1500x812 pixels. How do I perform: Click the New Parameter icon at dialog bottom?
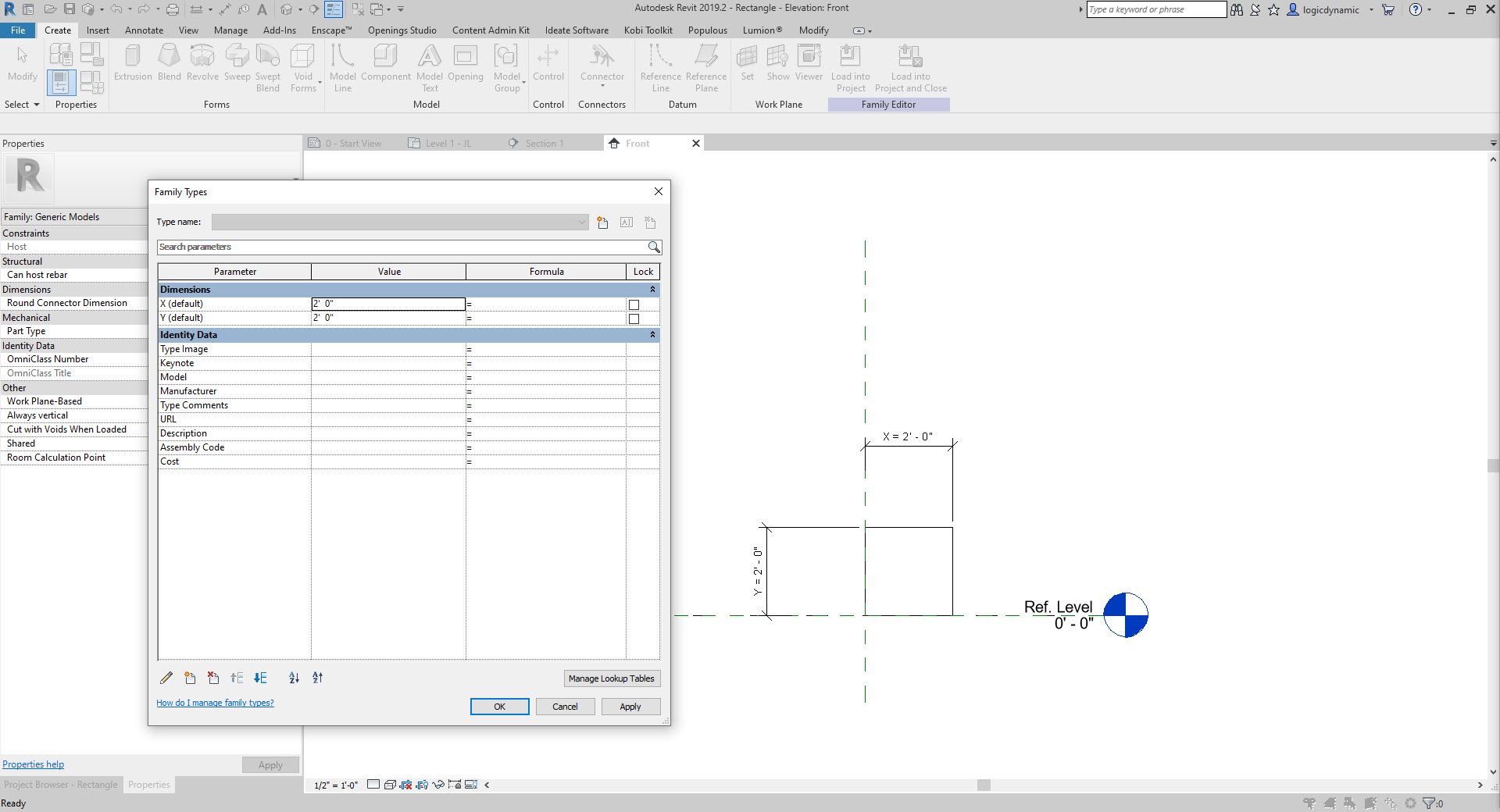(190, 678)
